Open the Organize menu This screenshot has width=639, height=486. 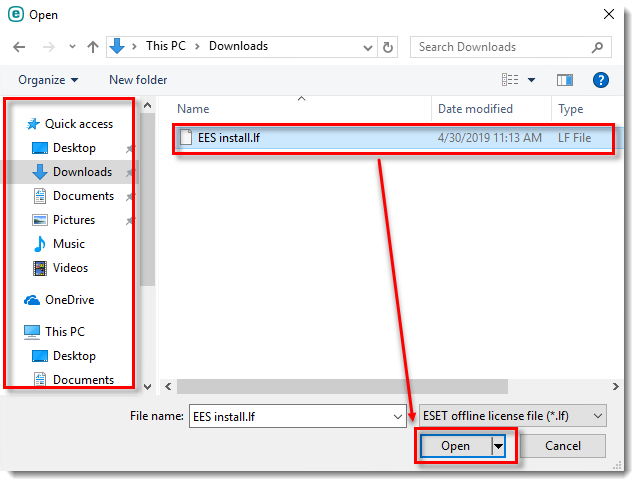point(48,80)
